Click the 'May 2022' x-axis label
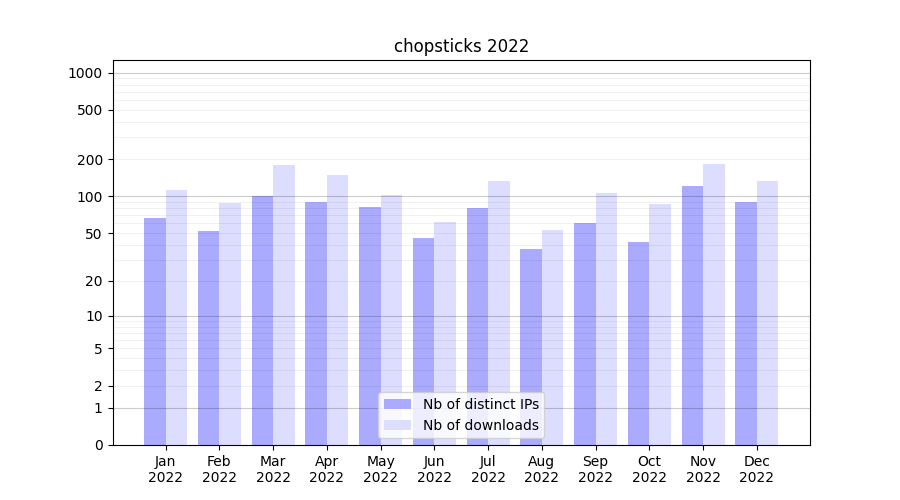The width and height of the screenshot is (900, 500). (x=380, y=469)
